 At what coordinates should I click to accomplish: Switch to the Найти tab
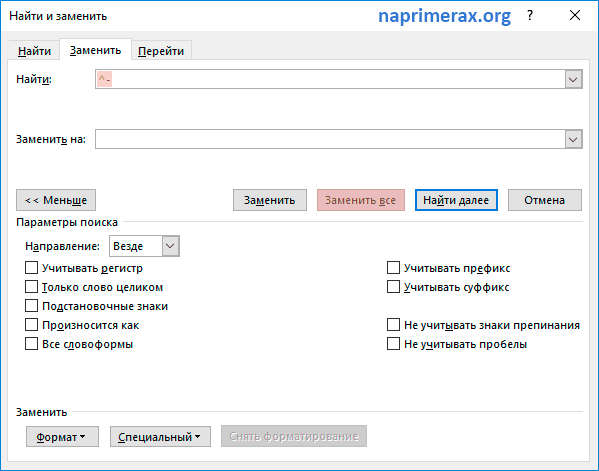tap(34, 51)
